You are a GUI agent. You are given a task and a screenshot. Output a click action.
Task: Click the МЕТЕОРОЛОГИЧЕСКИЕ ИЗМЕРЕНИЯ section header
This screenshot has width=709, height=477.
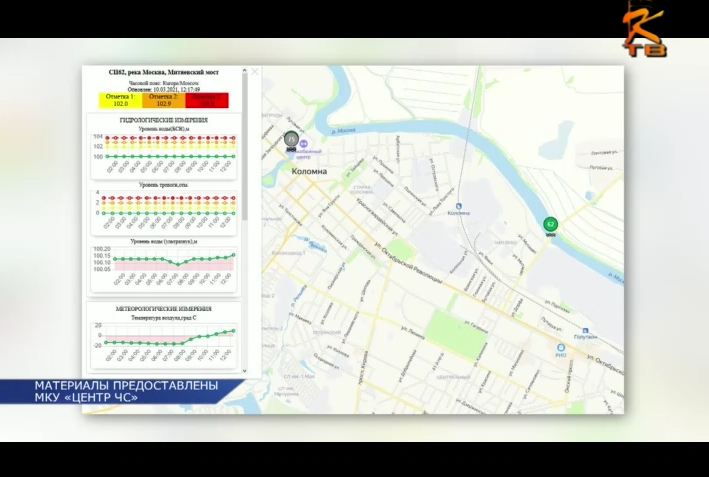(163, 309)
